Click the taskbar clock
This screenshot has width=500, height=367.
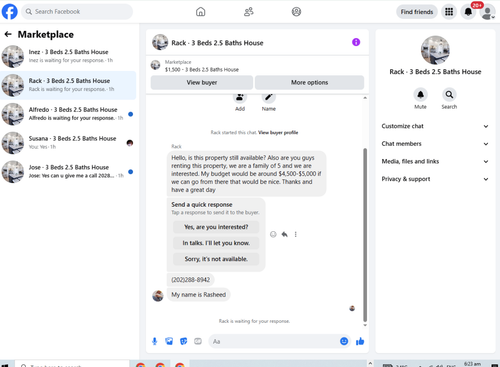[x=473, y=364]
